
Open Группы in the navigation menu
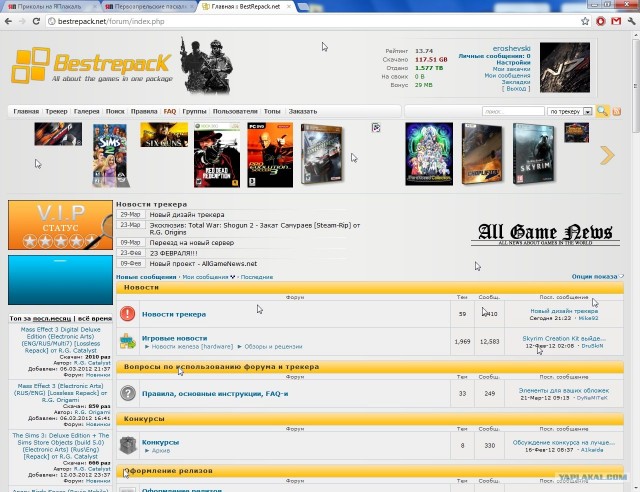(x=194, y=111)
